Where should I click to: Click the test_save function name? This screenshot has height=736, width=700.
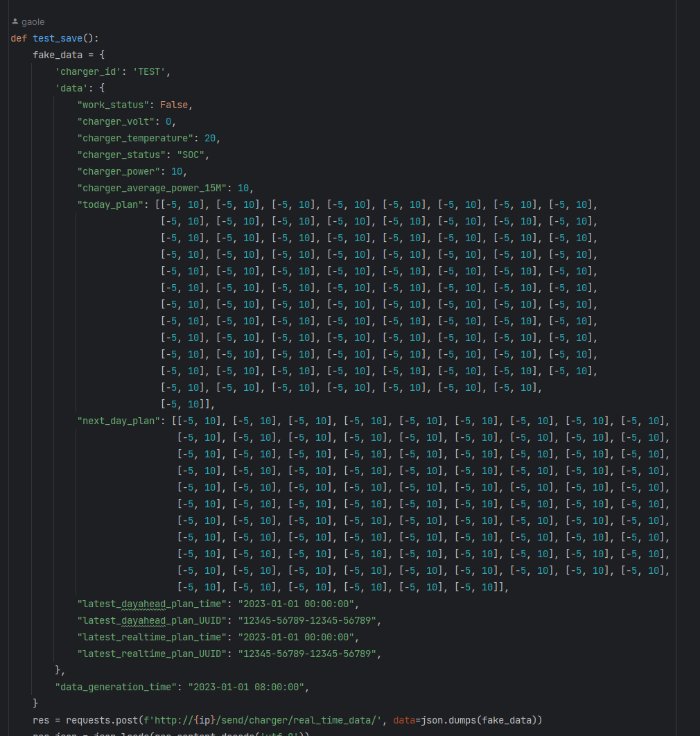pos(62,38)
